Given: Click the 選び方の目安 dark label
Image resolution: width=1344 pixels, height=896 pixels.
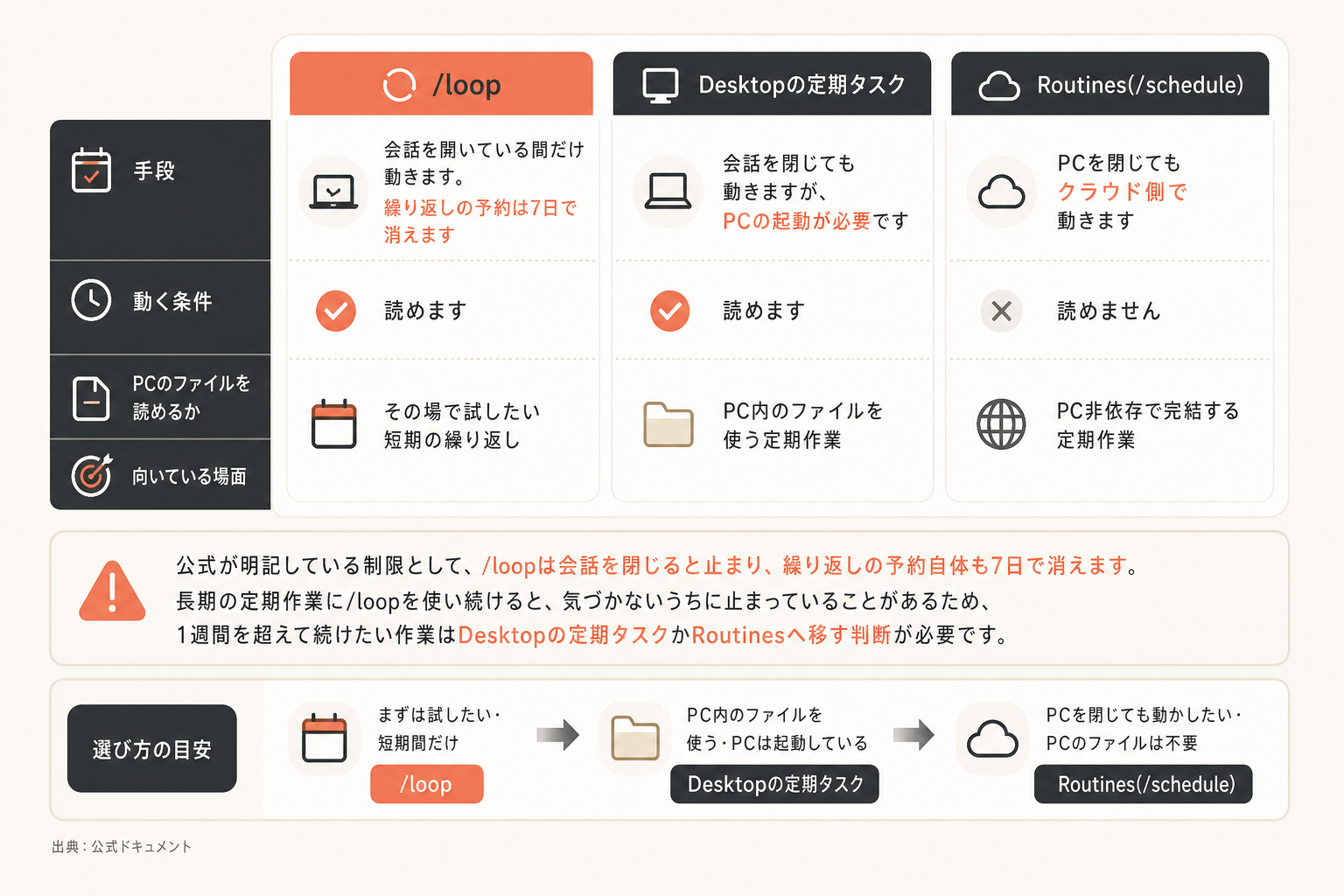Looking at the screenshot, I should coord(152,749).
